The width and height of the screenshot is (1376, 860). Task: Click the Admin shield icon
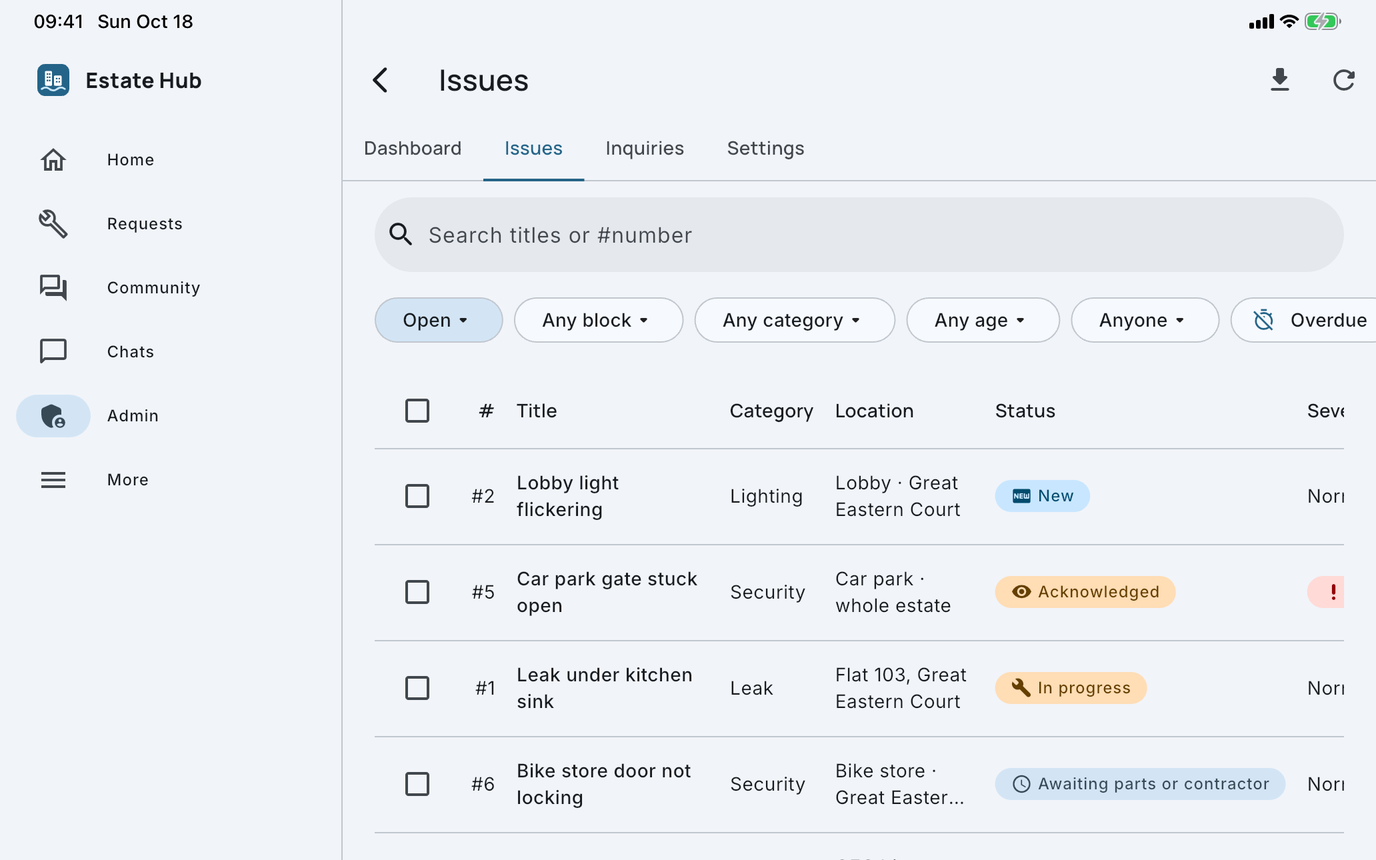pos(53,416)
